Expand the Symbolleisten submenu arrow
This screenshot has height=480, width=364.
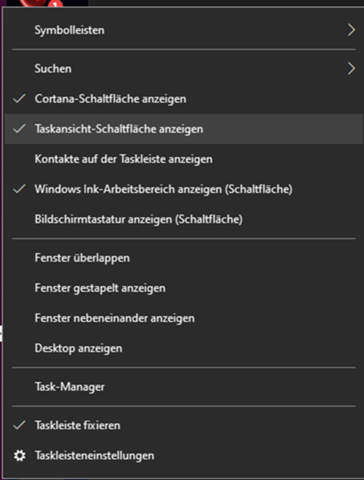click(x=351, y=30)
